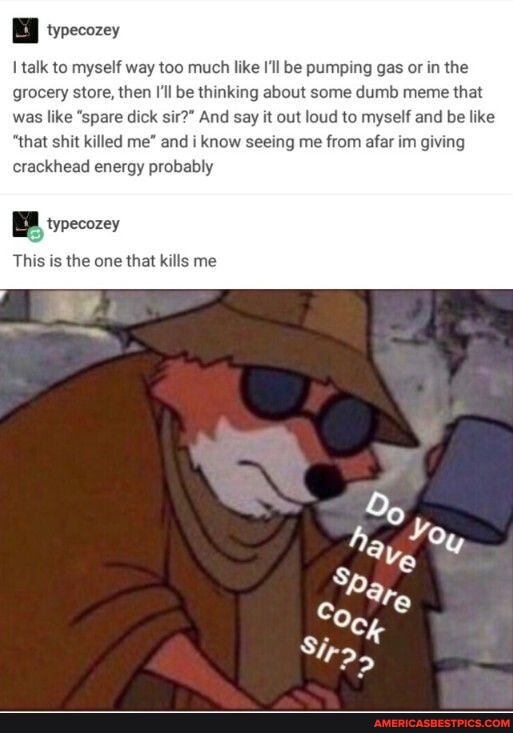
Task: Click the black footer bar
Action: click(256, 723)
